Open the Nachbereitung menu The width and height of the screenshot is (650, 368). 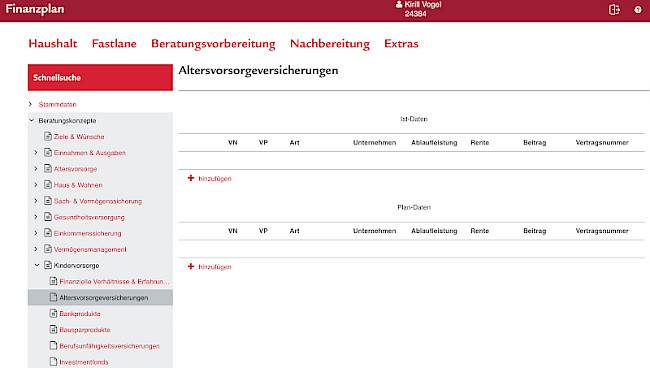click(330, 44)
